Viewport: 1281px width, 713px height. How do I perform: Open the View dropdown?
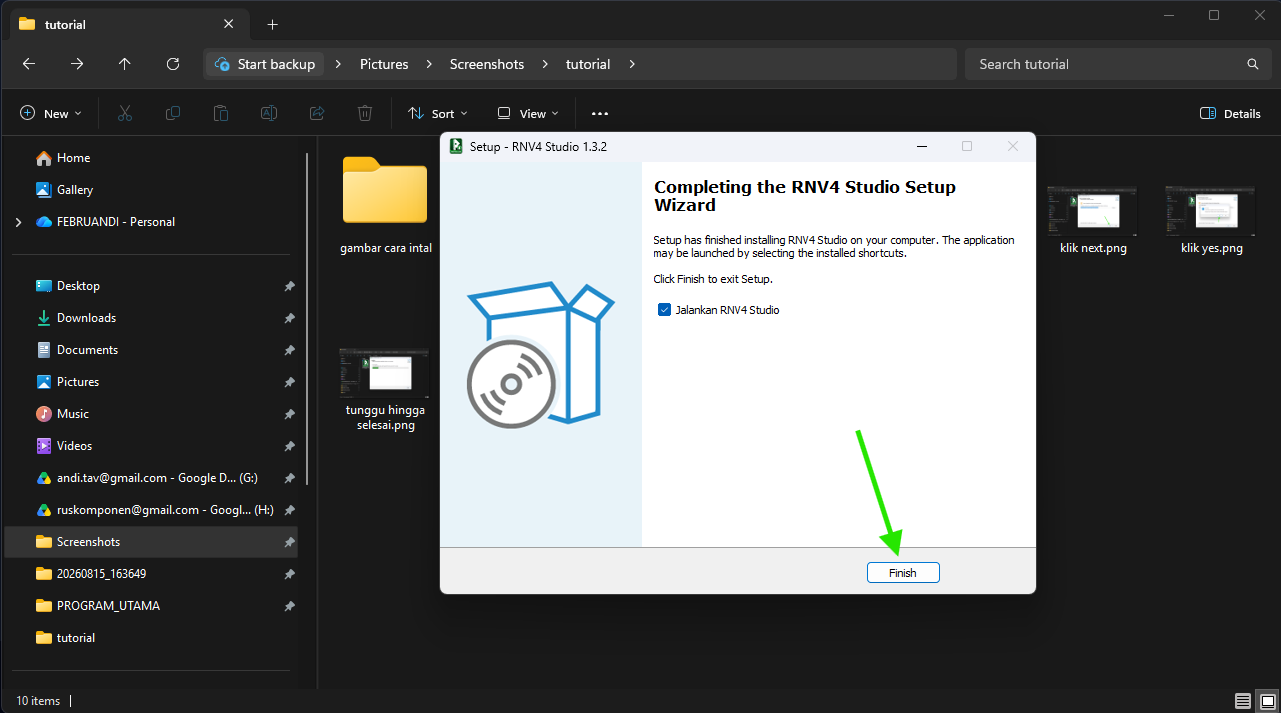coord(528,114)
